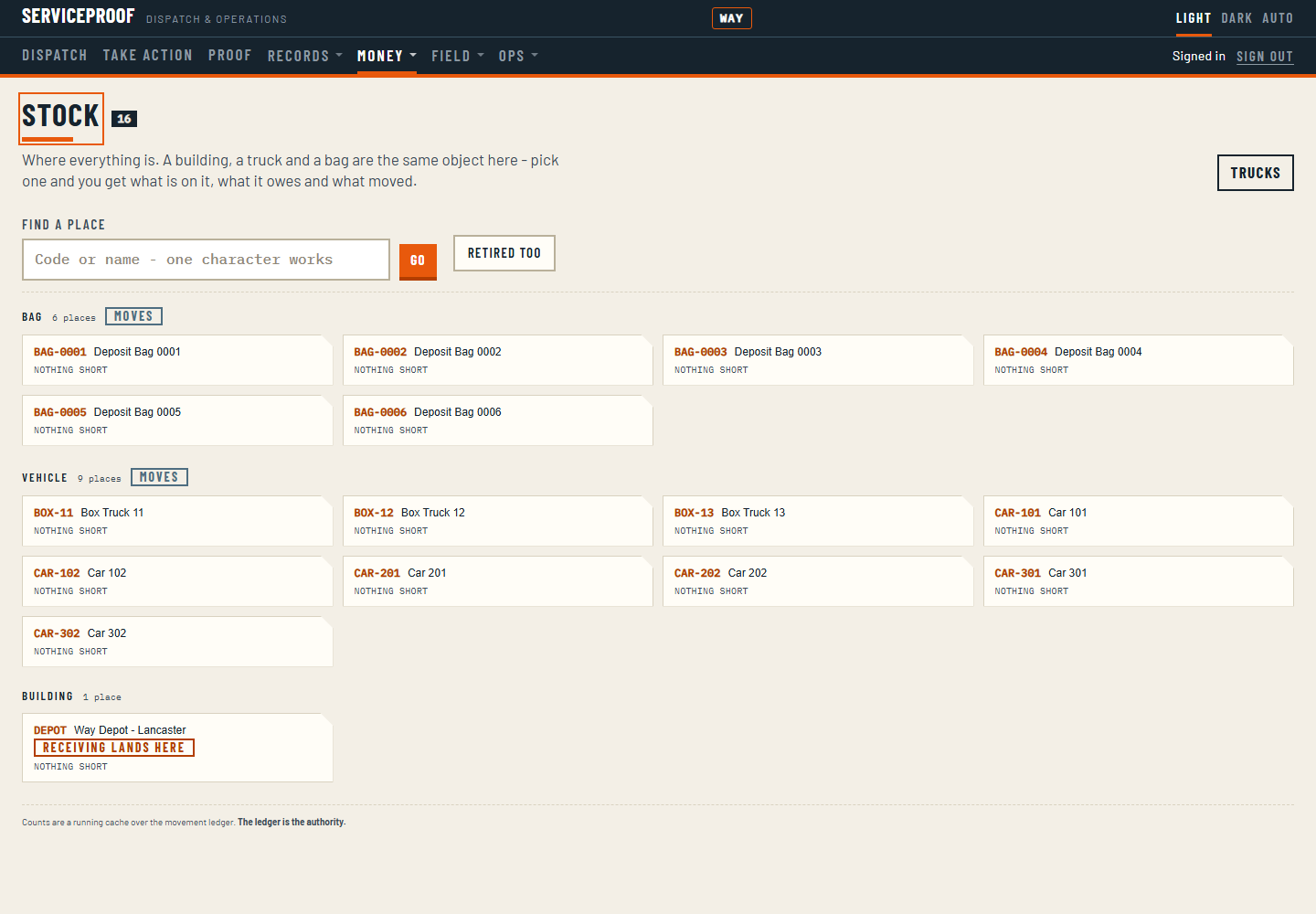Click the Receiving Lands Here tag

pyautogui.click(x=114, y=748)
